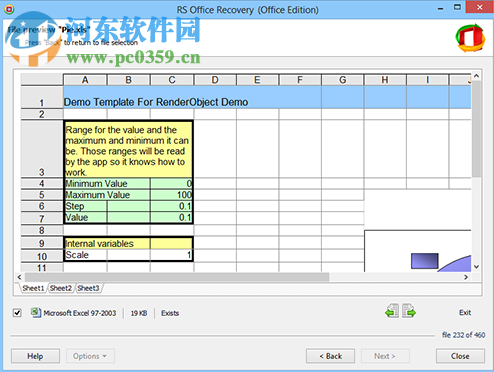
Task: Select column I header
Action: (428, 80)
